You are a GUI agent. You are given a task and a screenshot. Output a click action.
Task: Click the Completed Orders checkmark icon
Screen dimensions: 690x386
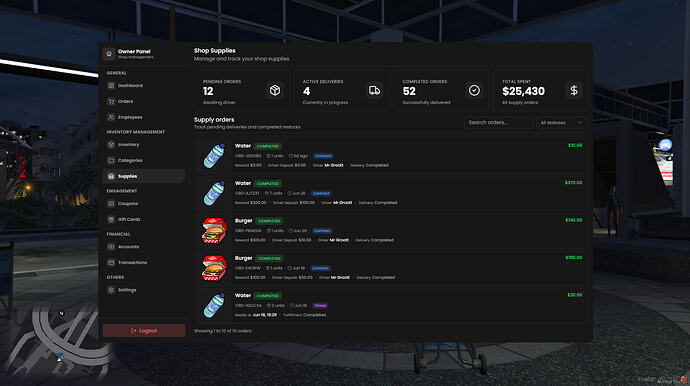pyautogui.click(x=474, y=90)
